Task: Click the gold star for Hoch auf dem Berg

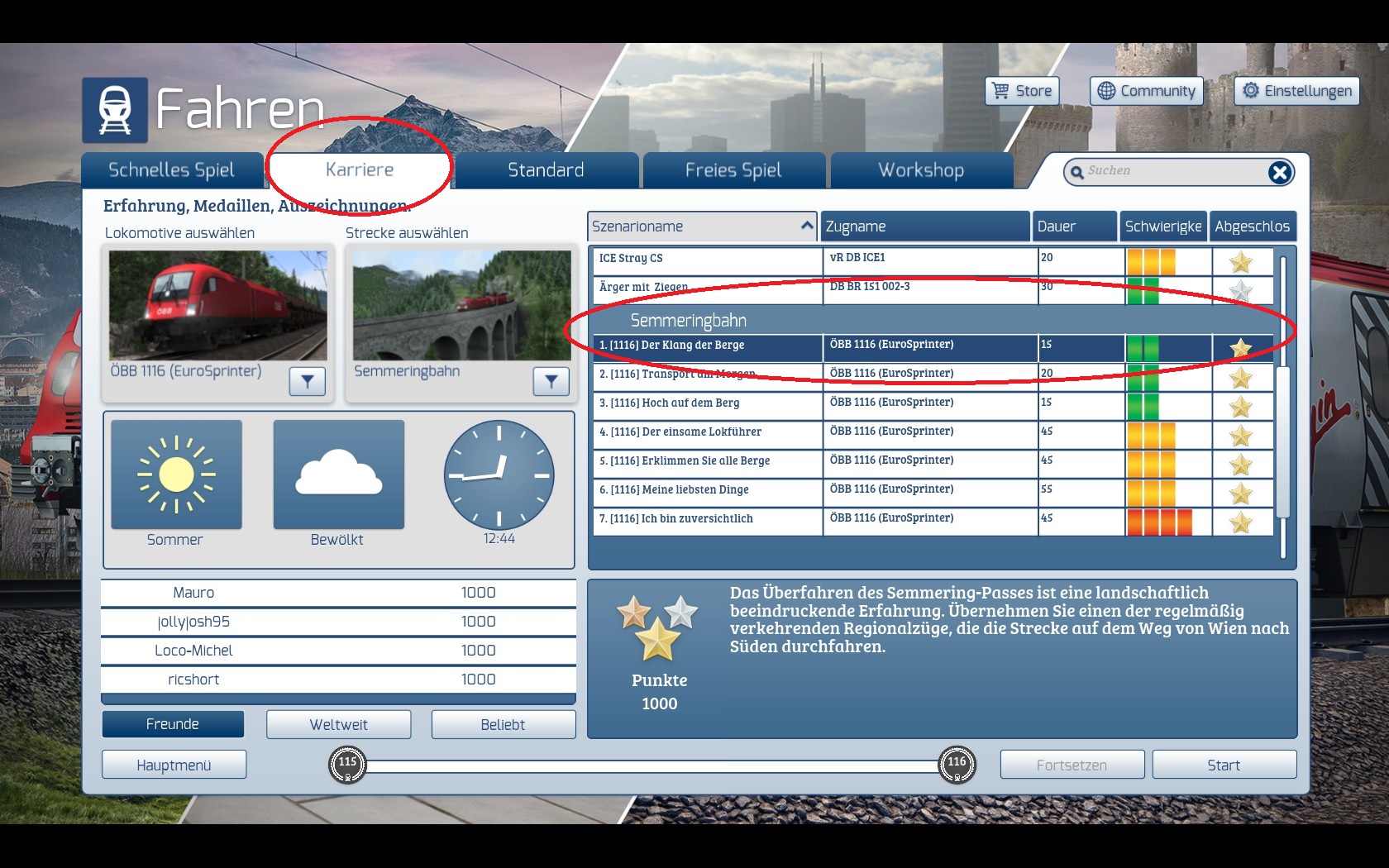Action: click(1240, 407)
